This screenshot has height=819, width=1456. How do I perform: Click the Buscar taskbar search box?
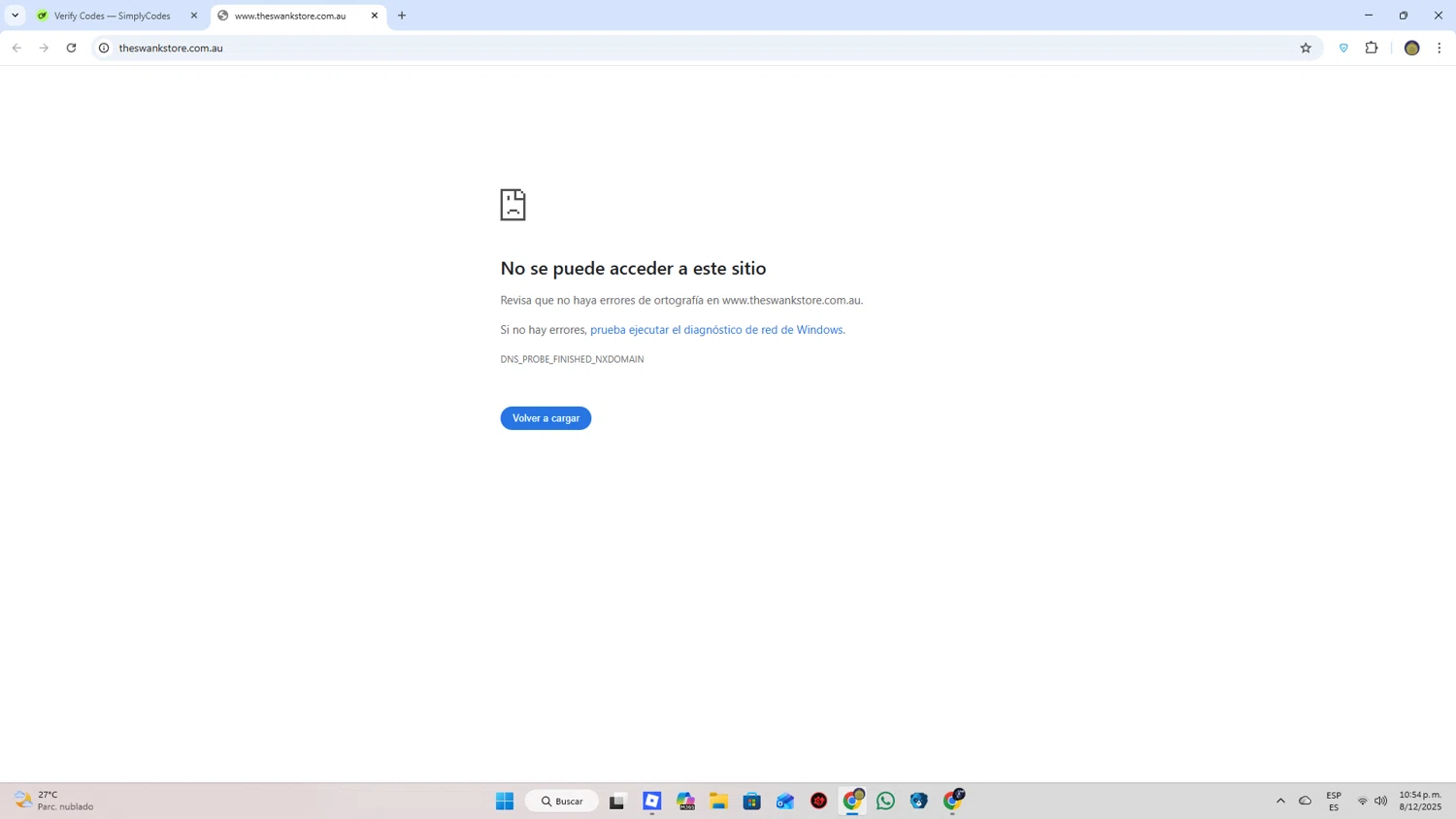click(562, 801)
